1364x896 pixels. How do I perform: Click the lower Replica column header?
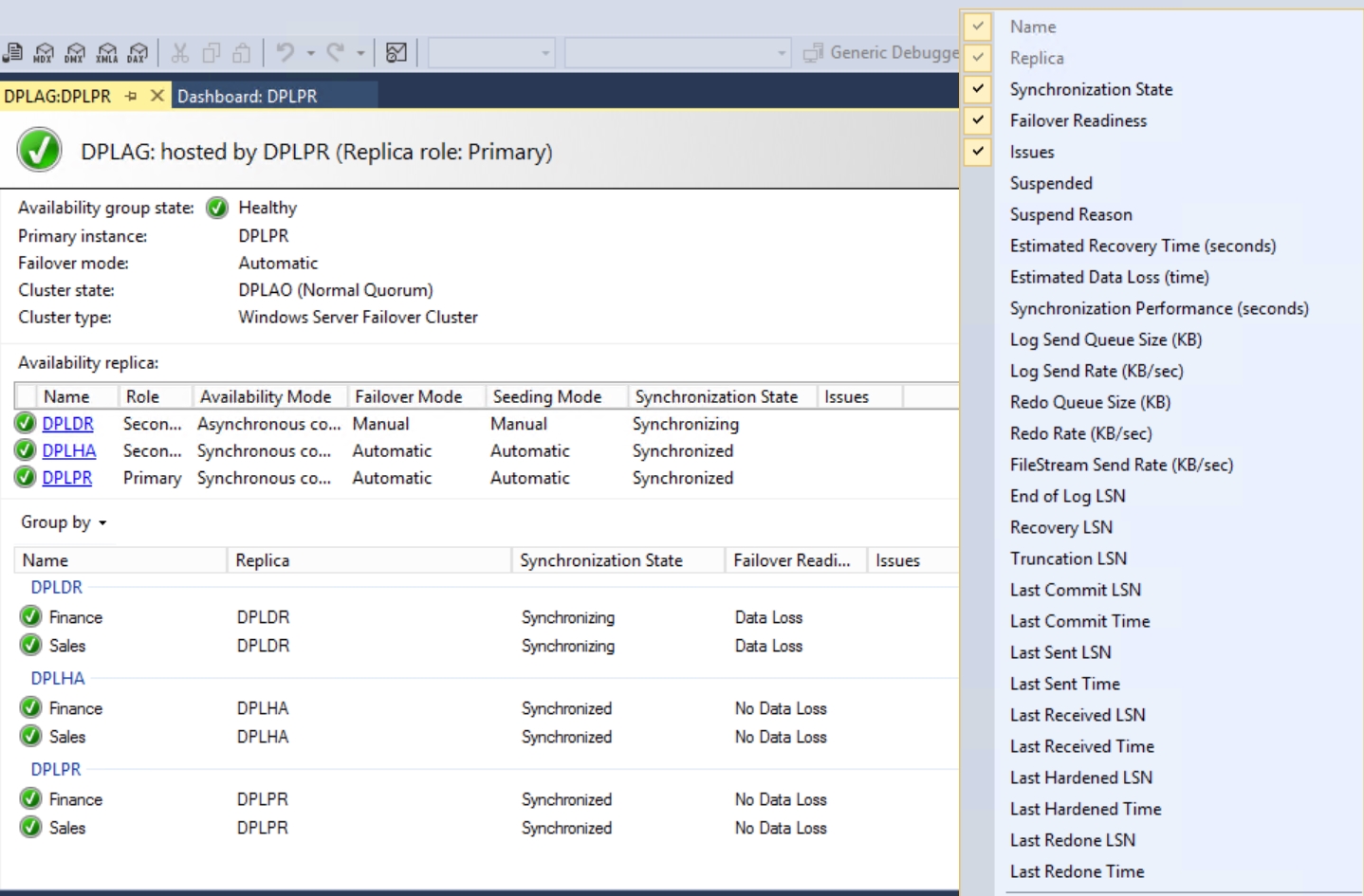tap(369, 560)
